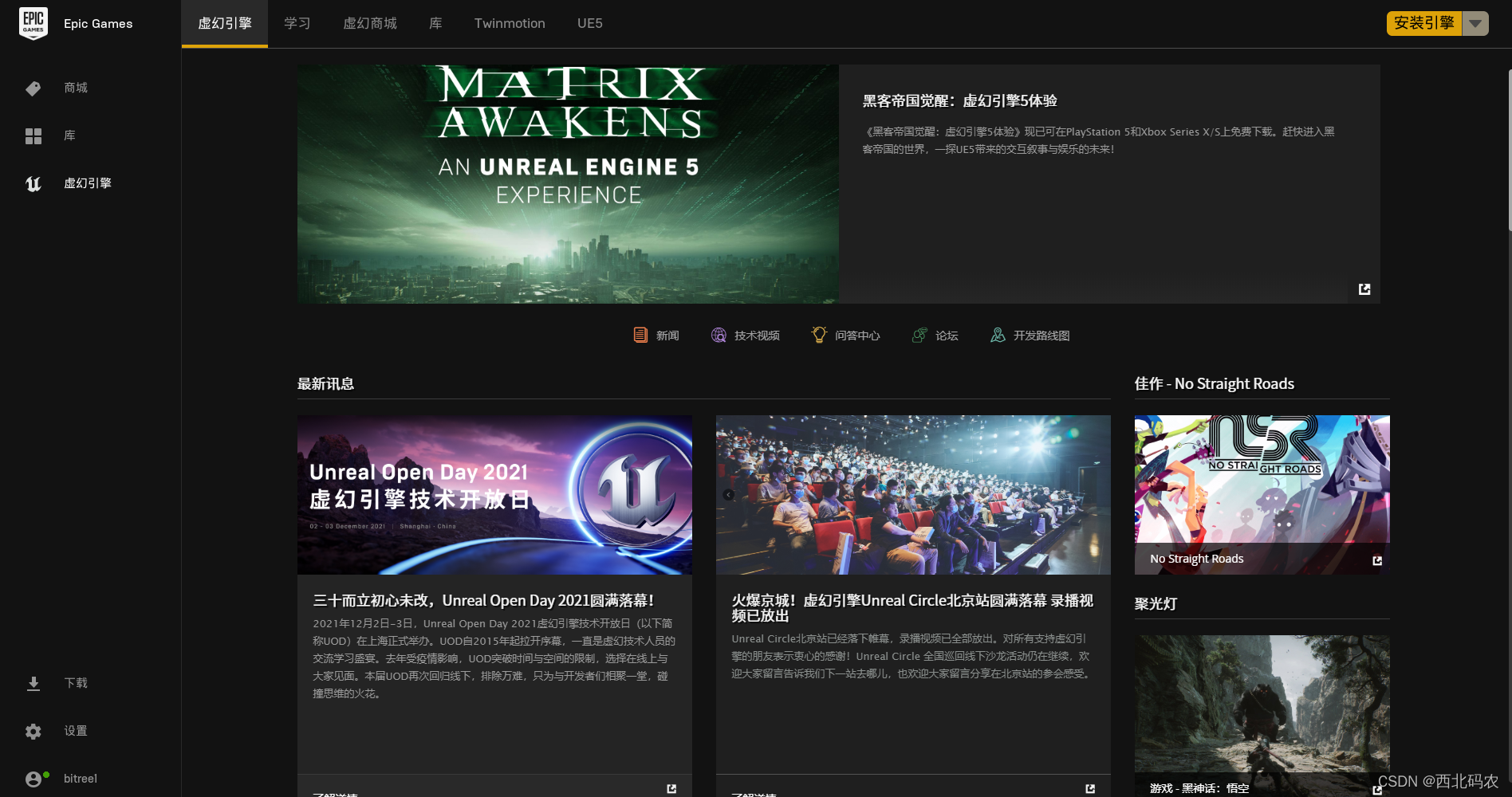Click the Epic Games logo
This screenshot has height=797, width=1512.
[x=33, y=23]
